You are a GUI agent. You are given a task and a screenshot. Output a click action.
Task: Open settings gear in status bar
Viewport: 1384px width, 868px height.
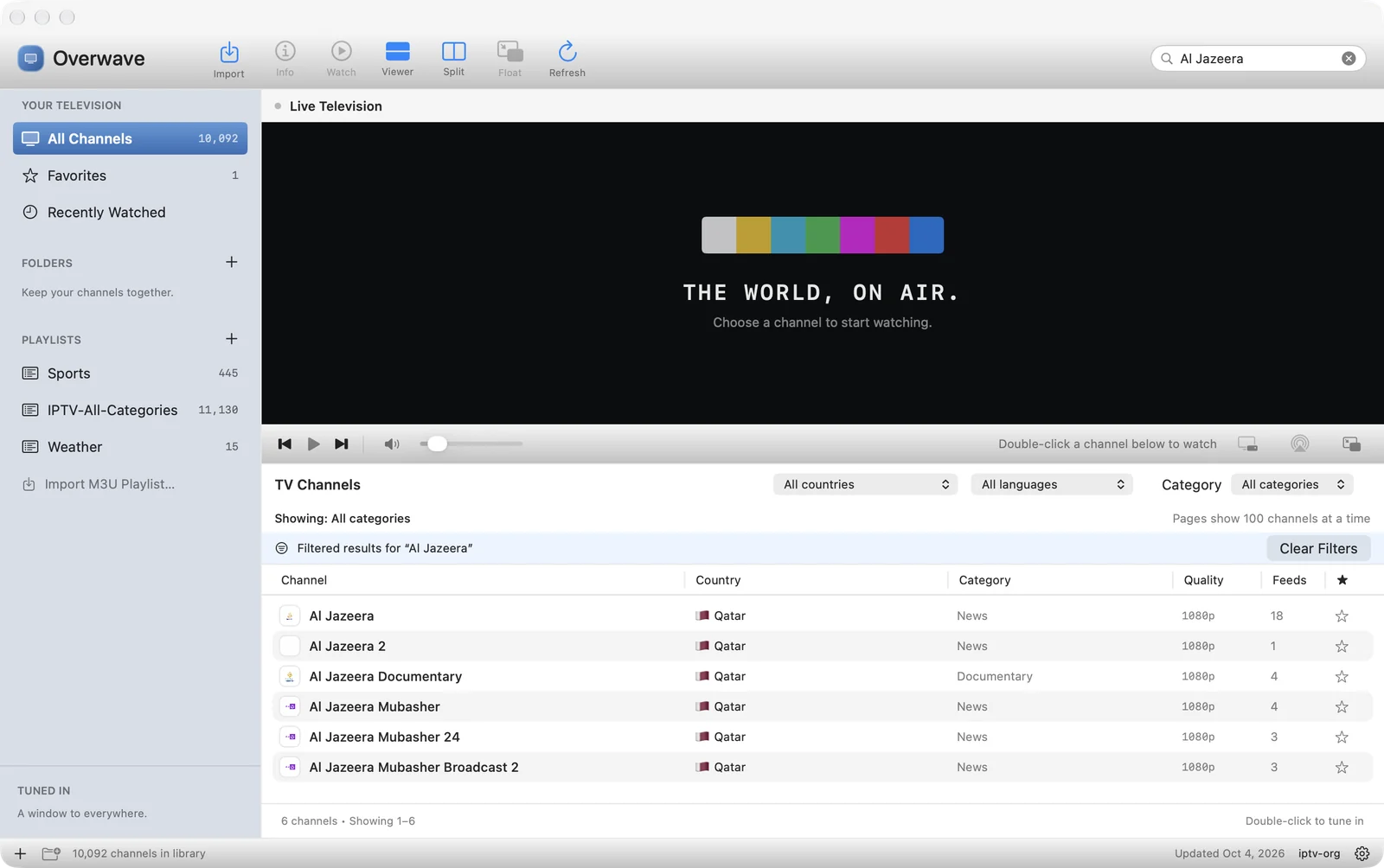(x=1362, y=853)
